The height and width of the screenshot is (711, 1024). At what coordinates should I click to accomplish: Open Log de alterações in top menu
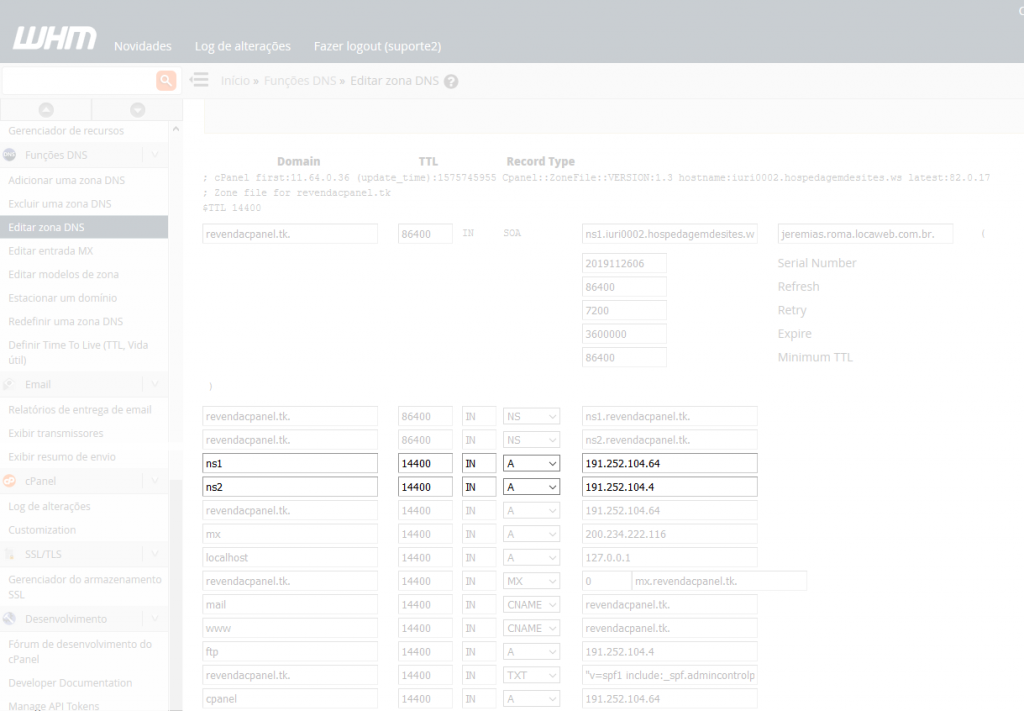pyautogui.click(x=242, y=46)
